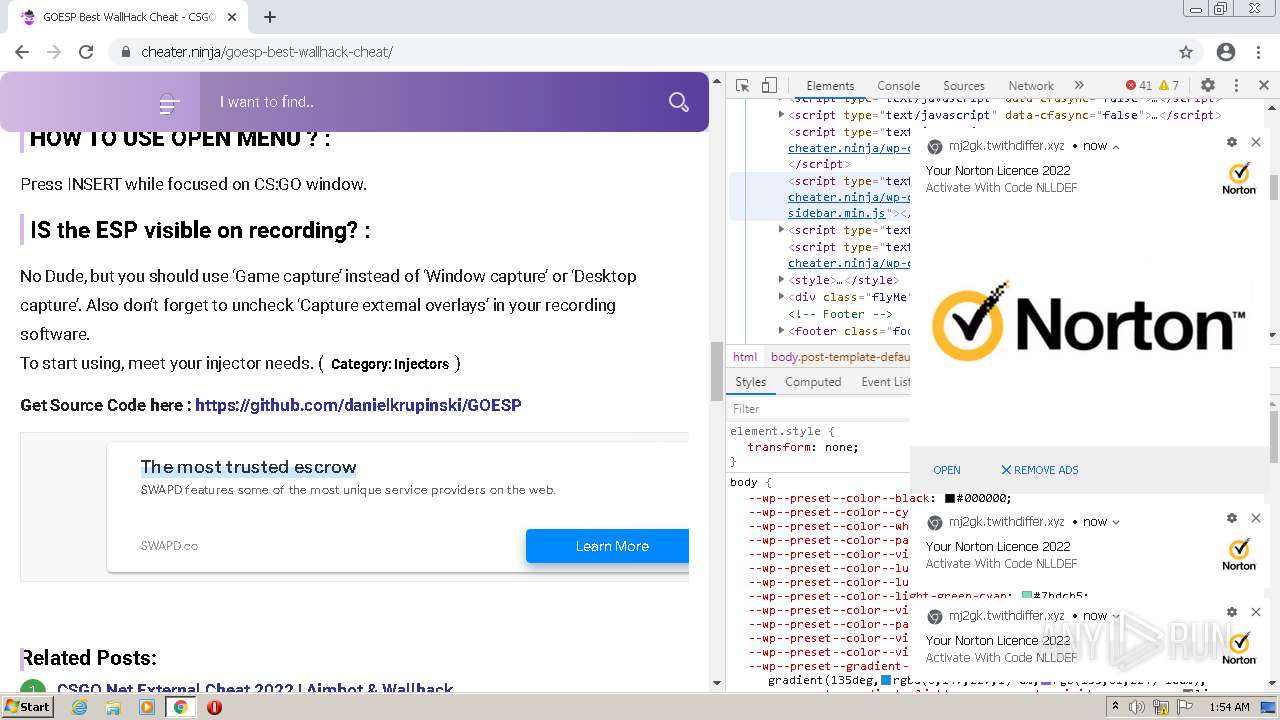Reload the current page
The width and height of the screenshot is (1280, 720).
click(x=86, y=52)
